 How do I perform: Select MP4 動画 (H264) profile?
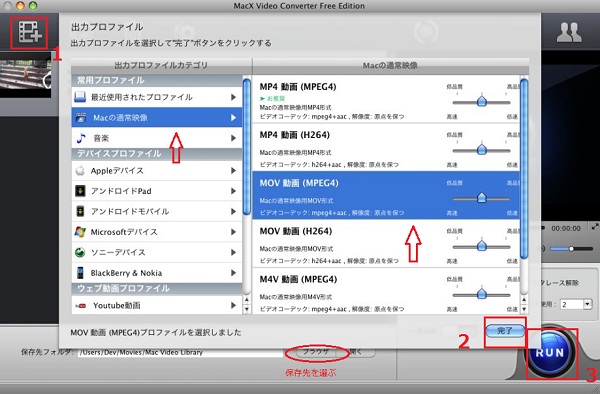386,147
